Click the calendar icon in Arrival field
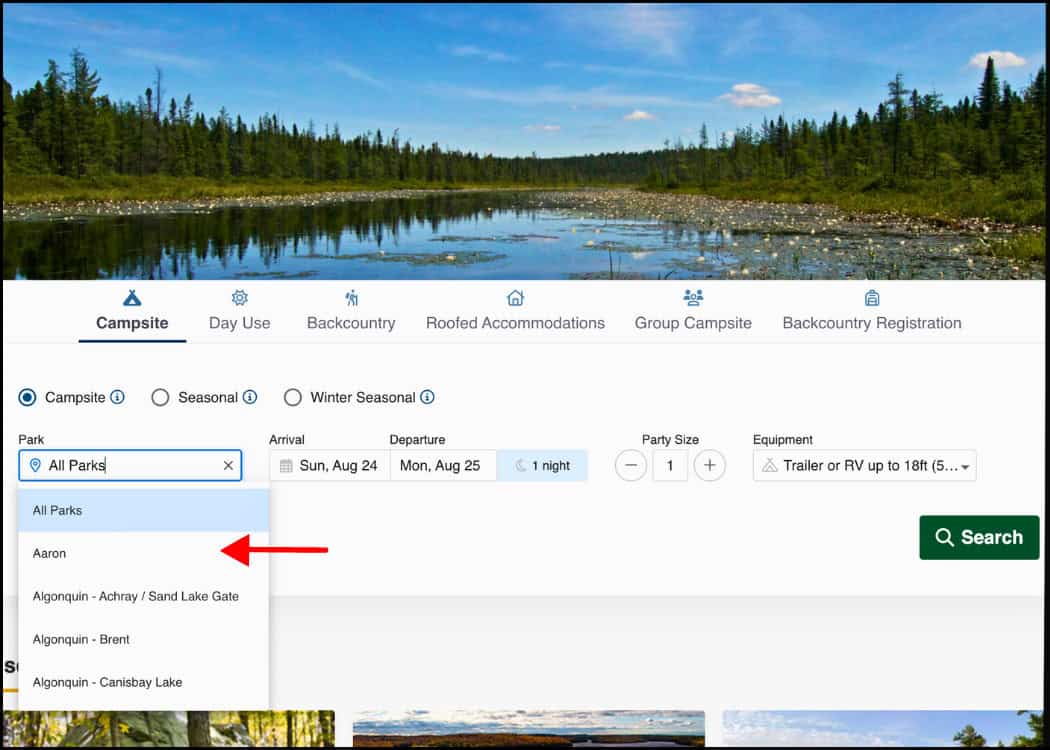Screen dimensions: 1050x750 (x=286, y=466)
